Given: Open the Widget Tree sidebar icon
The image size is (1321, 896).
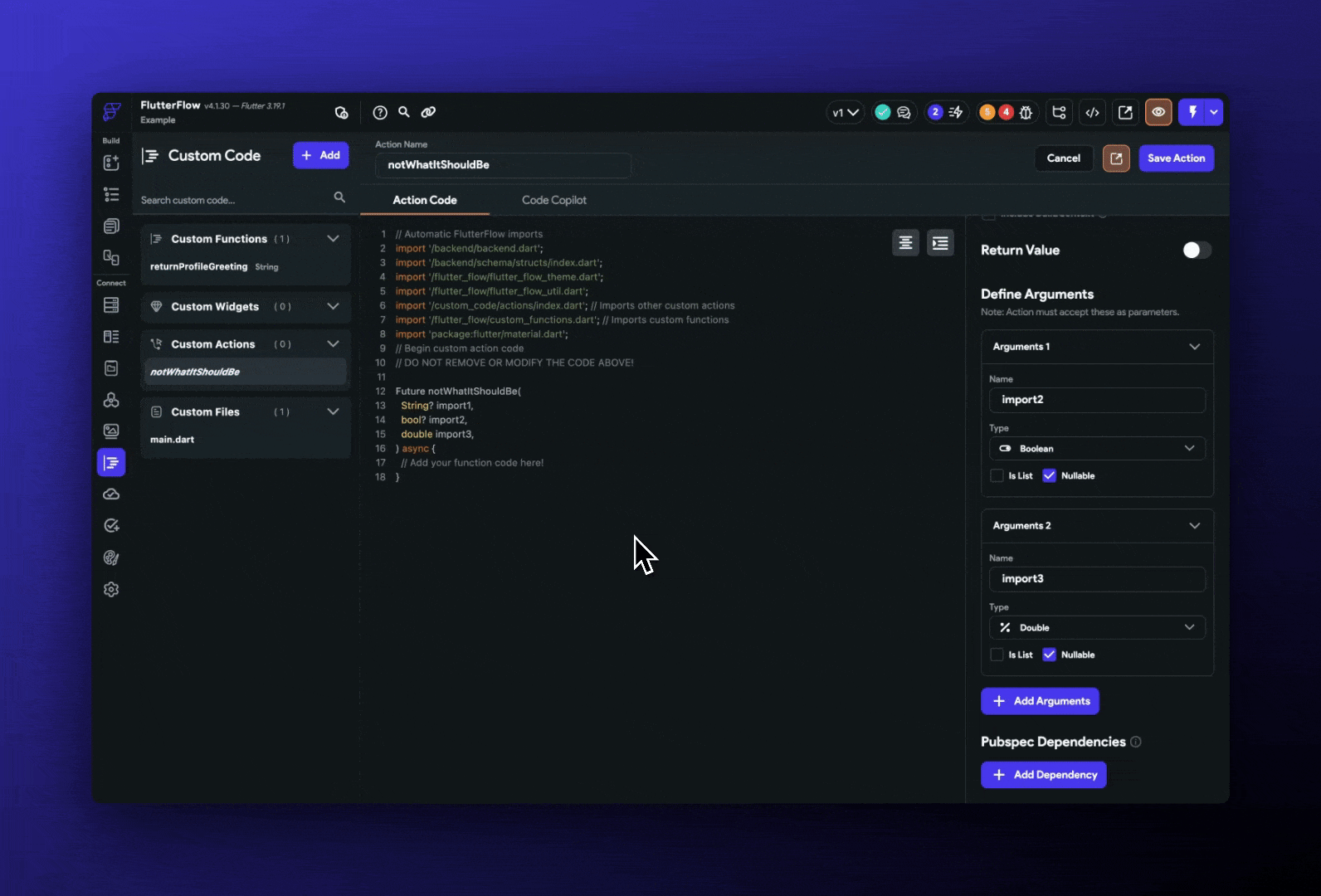Looking at the screenshot, I should pos(111,194).
